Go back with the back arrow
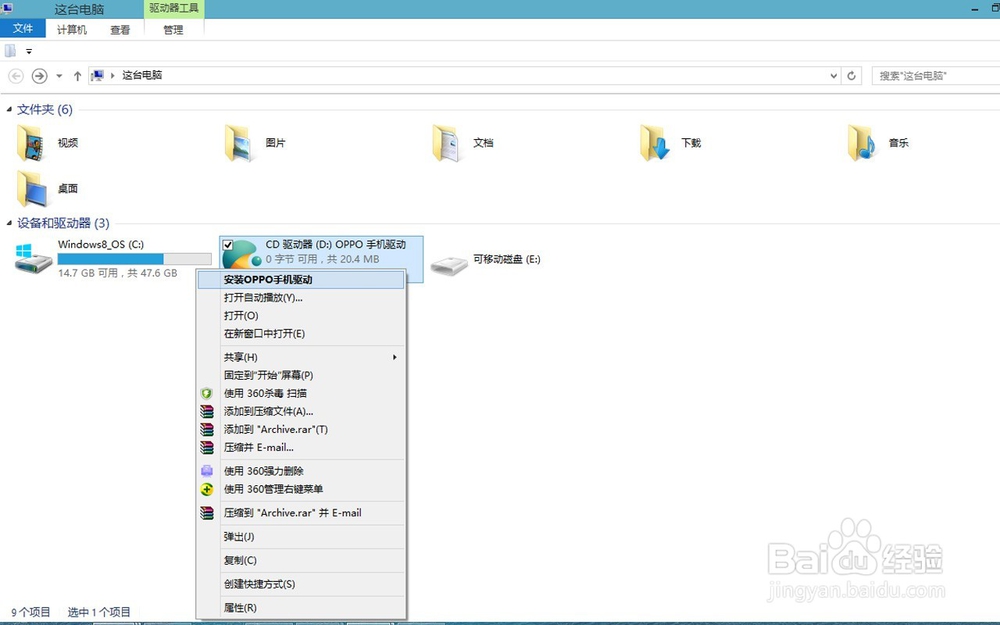This screenshot has height=625, width=1000. [16, 76]
